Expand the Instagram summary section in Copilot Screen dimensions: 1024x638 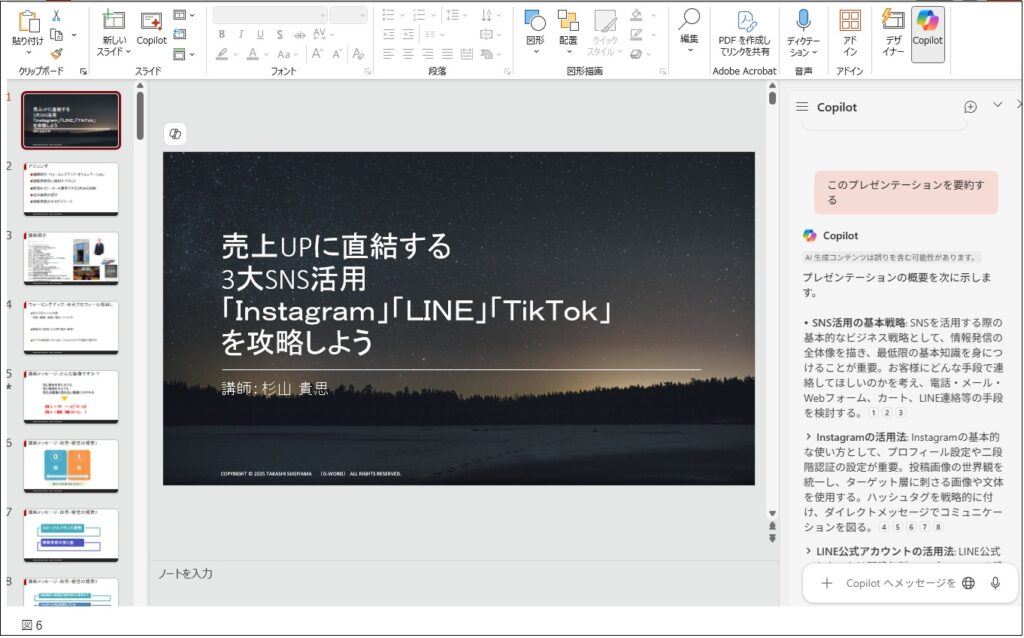click(x=808, y=437)
